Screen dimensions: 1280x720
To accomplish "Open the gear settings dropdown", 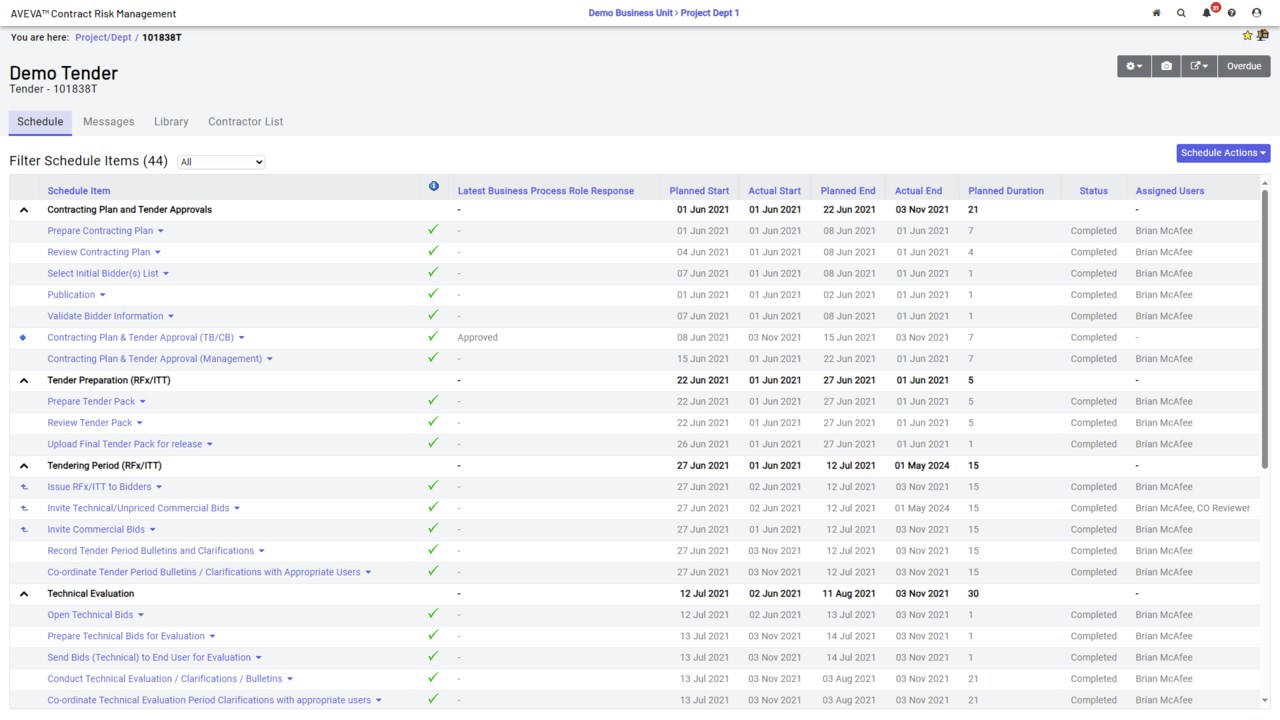I will [x=1134, y=66].
